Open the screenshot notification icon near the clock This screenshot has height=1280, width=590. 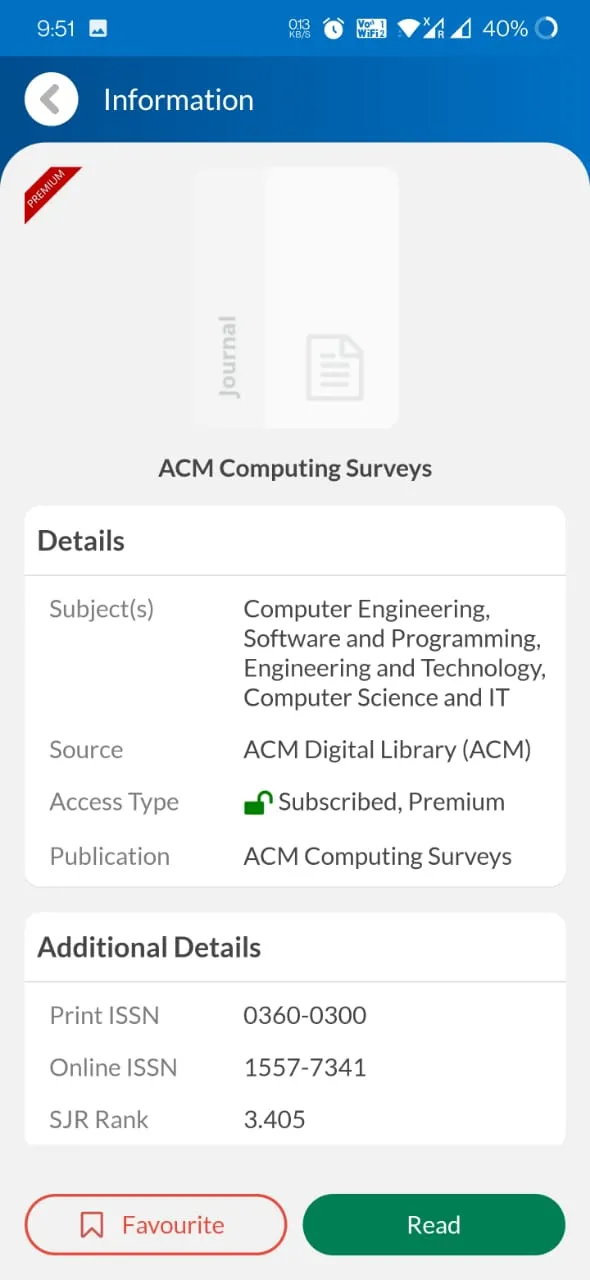pyautogui.click(x=98, y=28)
